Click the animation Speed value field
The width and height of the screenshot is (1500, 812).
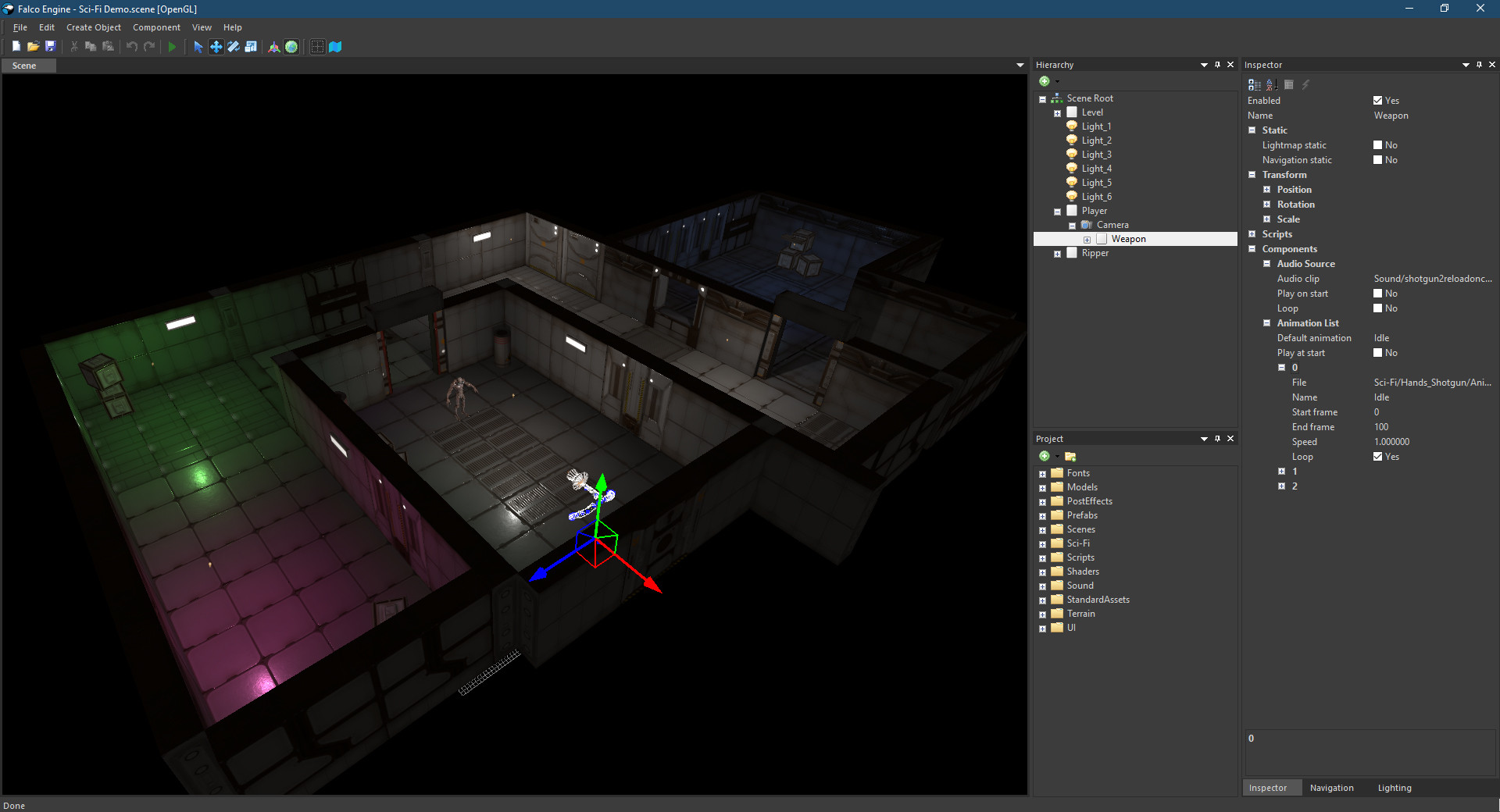1391,442
